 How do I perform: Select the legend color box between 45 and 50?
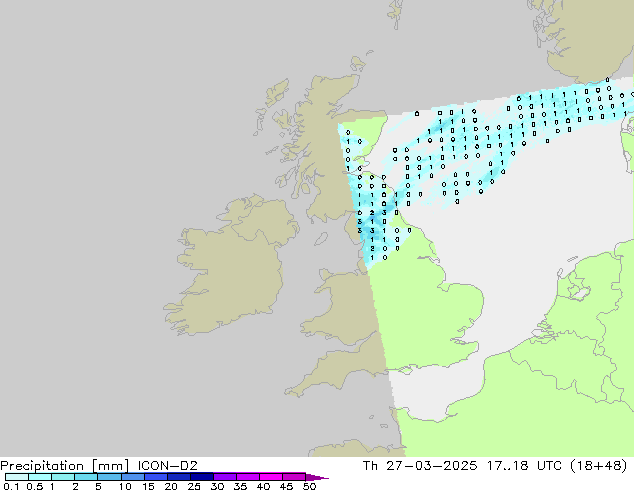tap(294, 477)
